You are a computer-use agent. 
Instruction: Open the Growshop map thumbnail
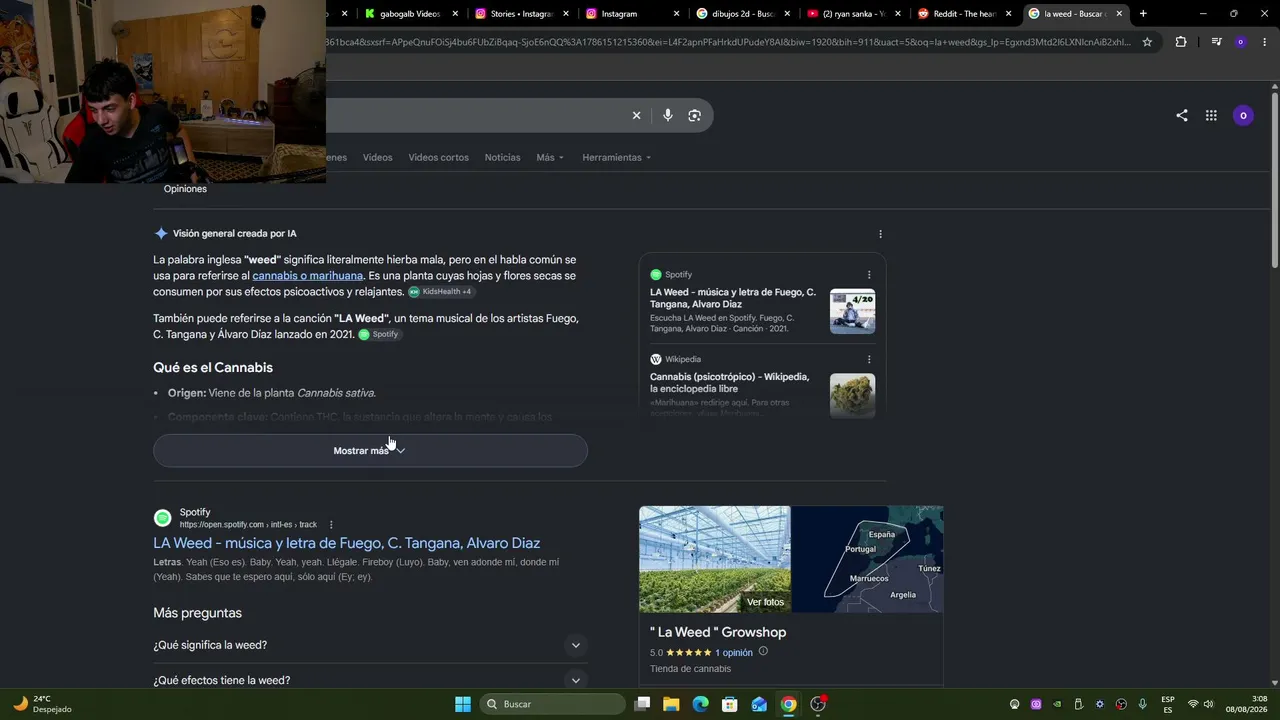(867, 559)
